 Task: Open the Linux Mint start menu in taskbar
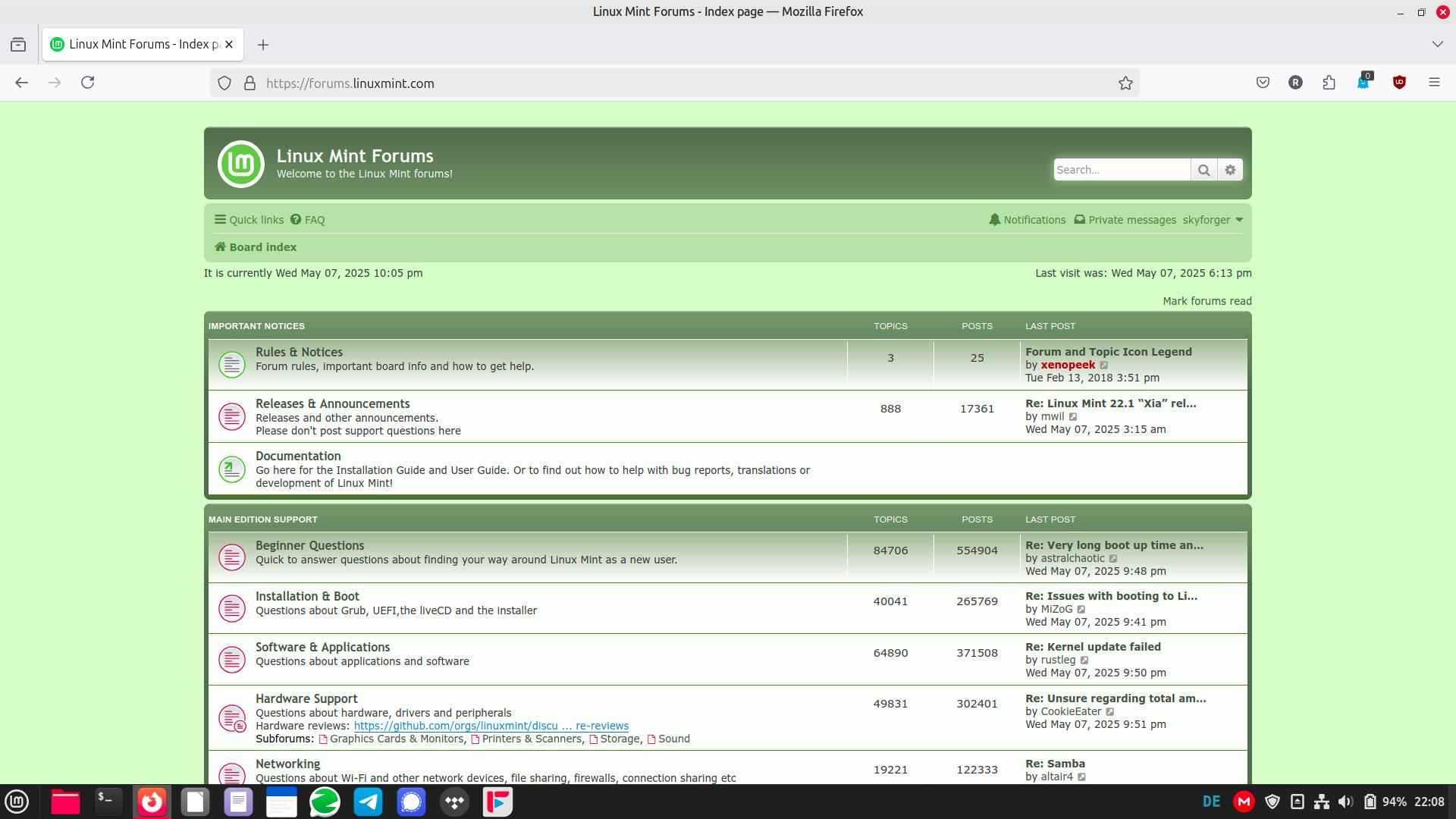point(17,802)
